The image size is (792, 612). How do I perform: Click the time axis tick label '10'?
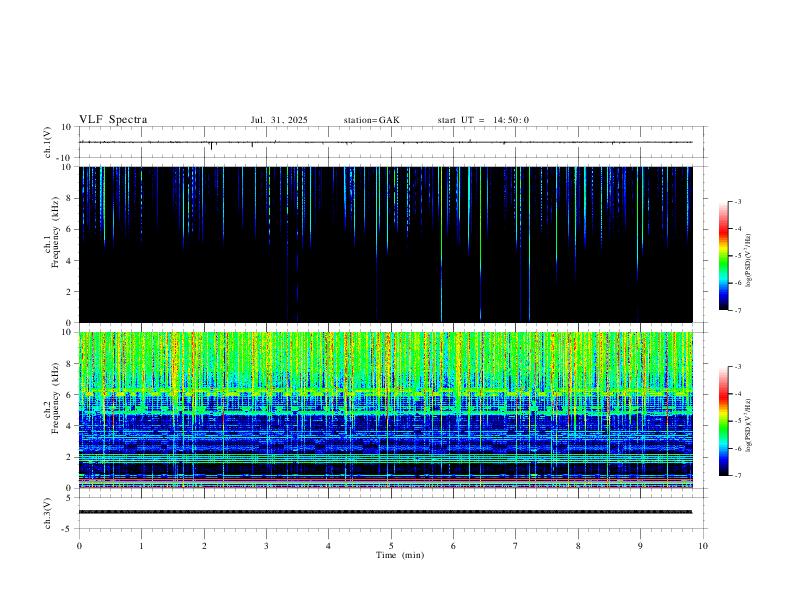(703, 546)
